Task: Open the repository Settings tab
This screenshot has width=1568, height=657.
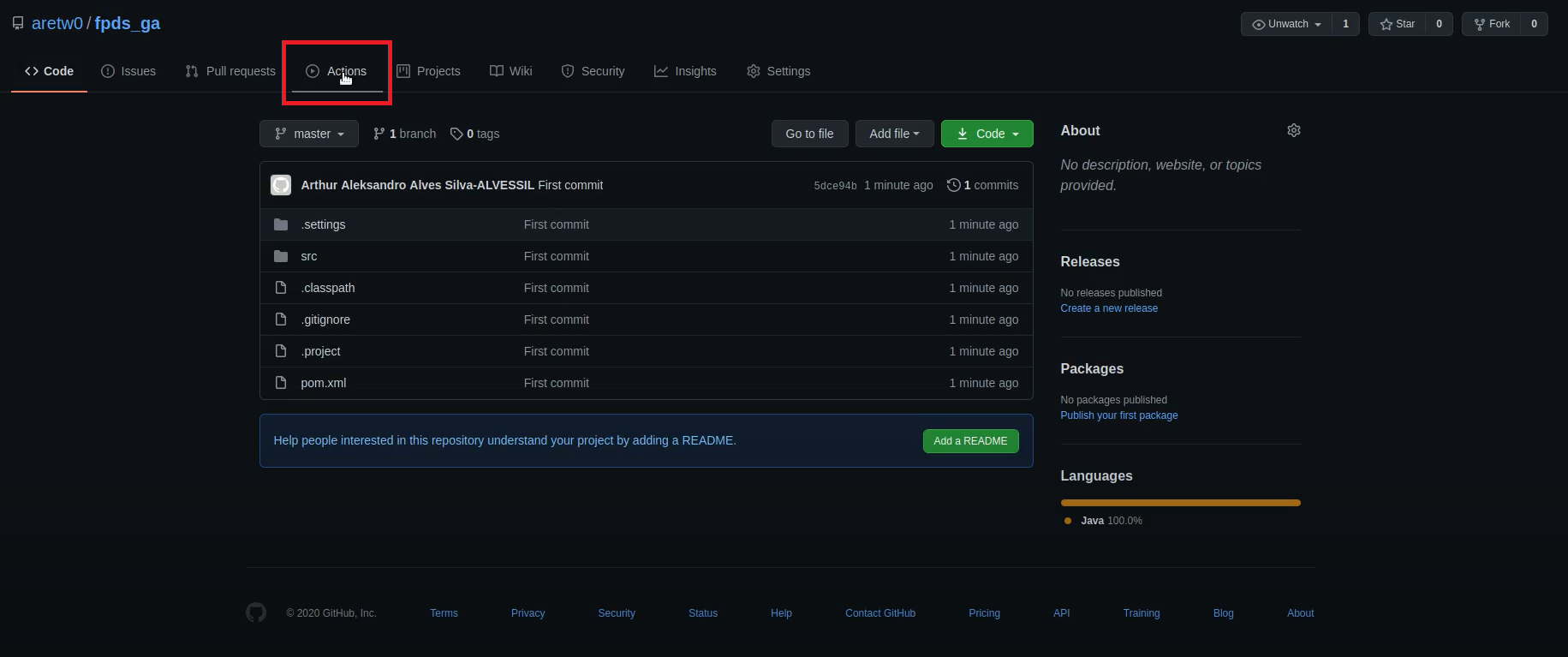Action: coord(778,71)
